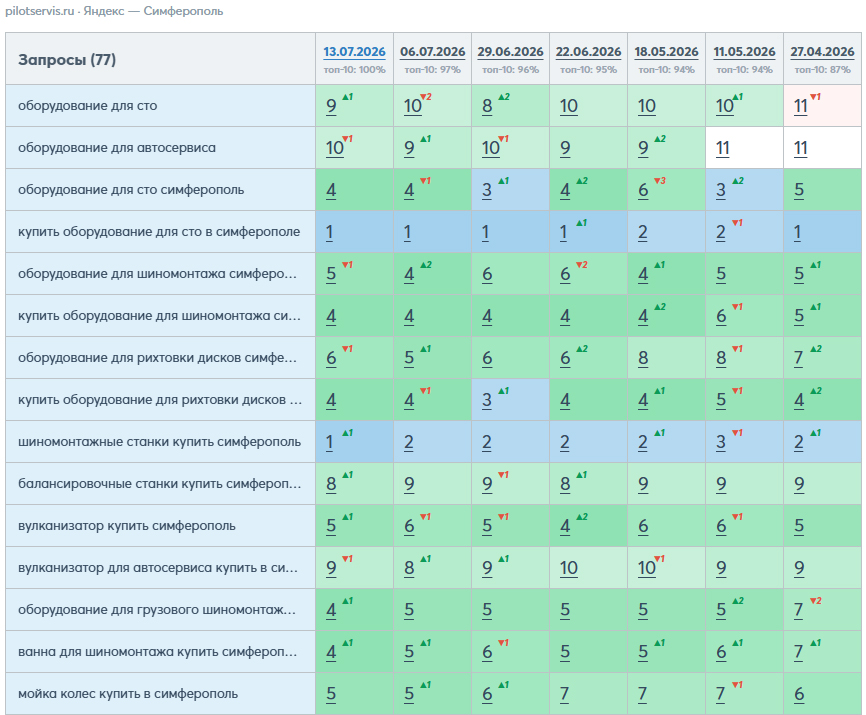Open position 9 for 'оборудование для сто' on 13.07.2026
This screenshot has width=866, height=715.
331,106
